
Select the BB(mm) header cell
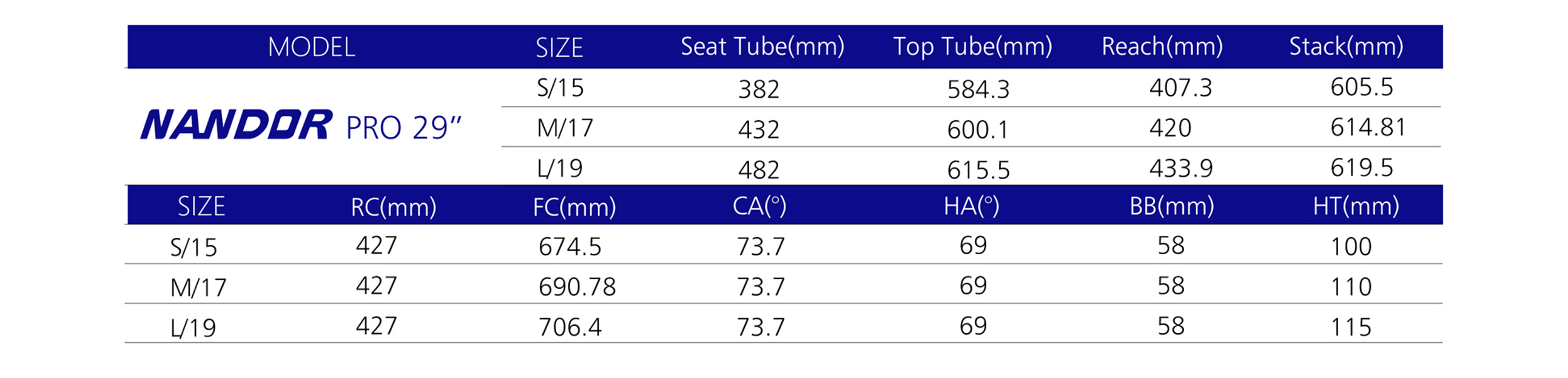coord(1172,206)
